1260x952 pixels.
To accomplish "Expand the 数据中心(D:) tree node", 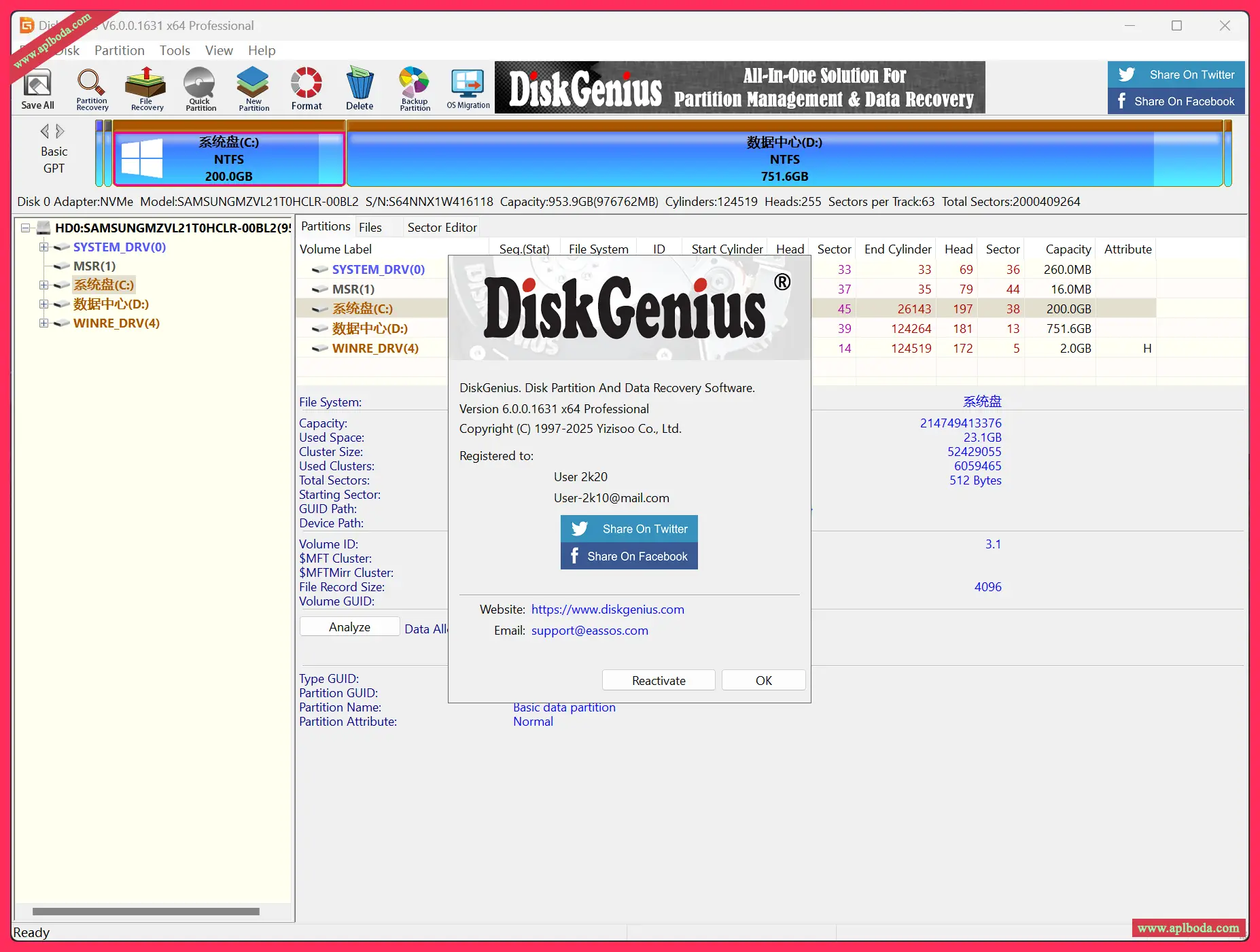I will point(44,304).
